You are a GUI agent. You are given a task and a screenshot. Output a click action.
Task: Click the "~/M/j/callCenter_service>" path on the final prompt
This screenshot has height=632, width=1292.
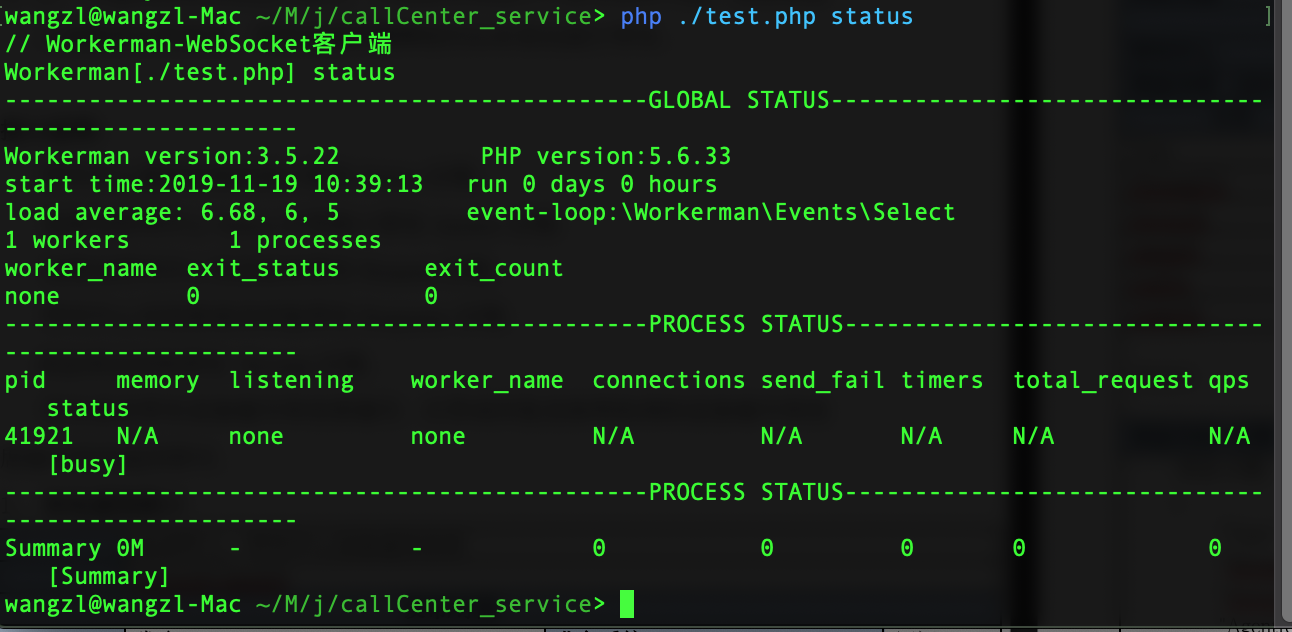pos(431,604)
